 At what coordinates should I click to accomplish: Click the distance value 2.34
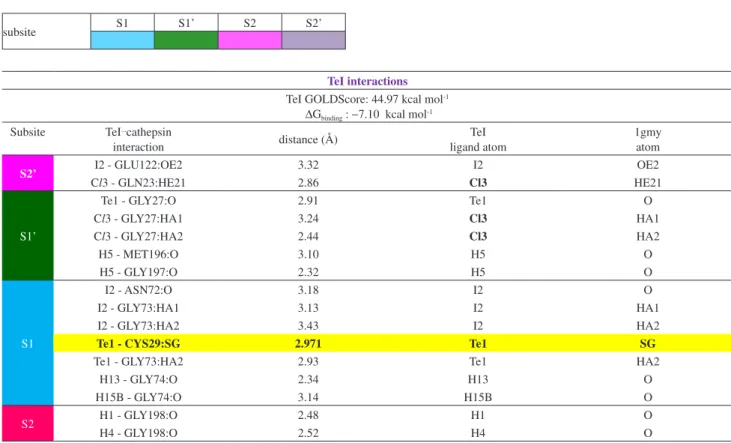[308, 379]
